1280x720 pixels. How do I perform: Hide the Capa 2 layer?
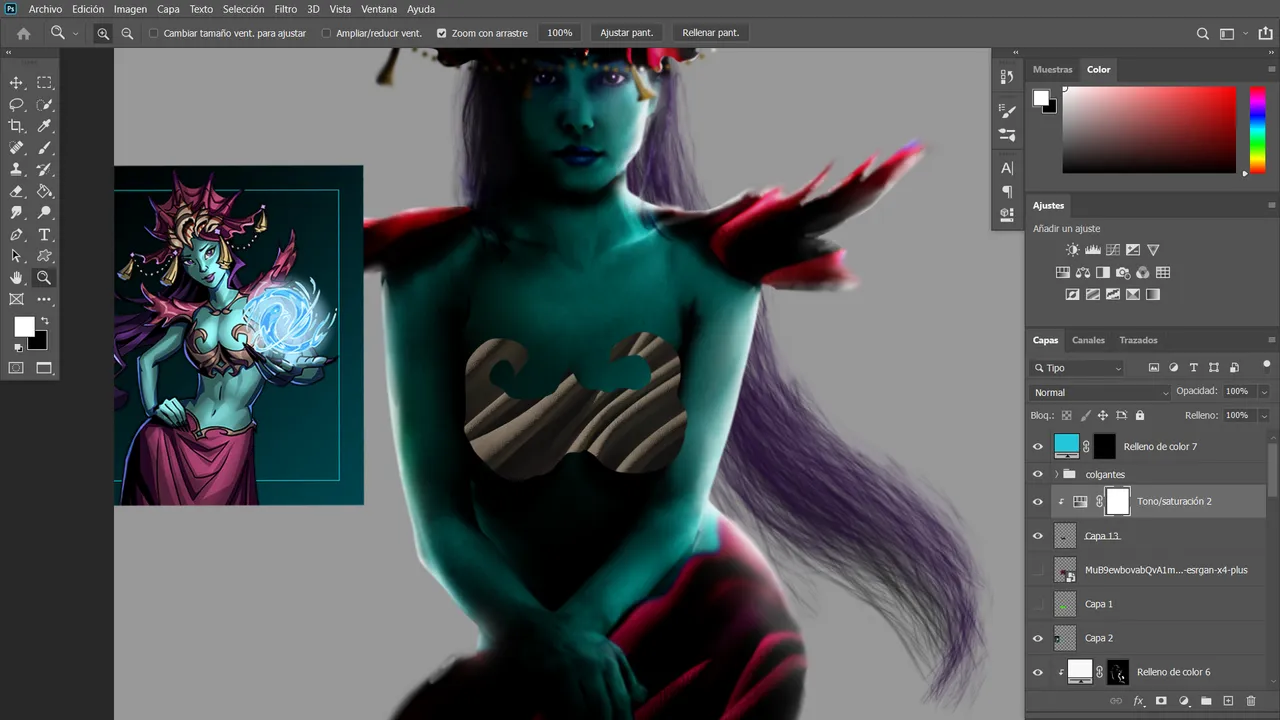(x=1037, y=638)
